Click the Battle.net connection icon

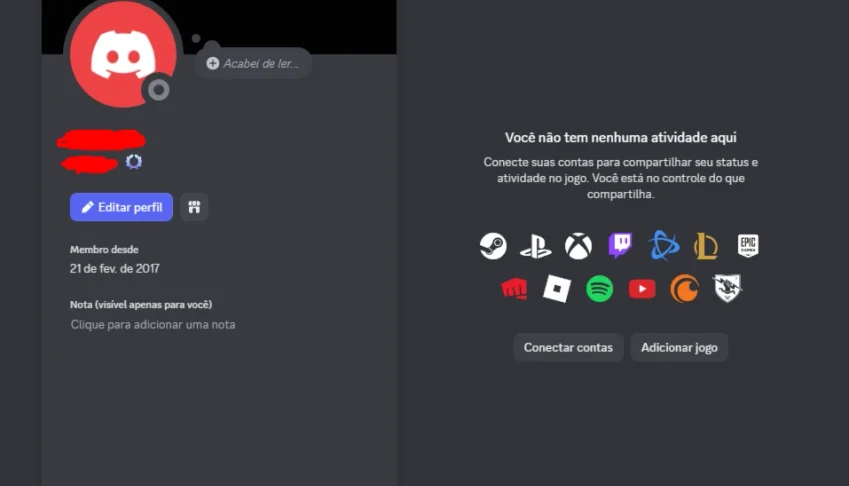point(664,245)
